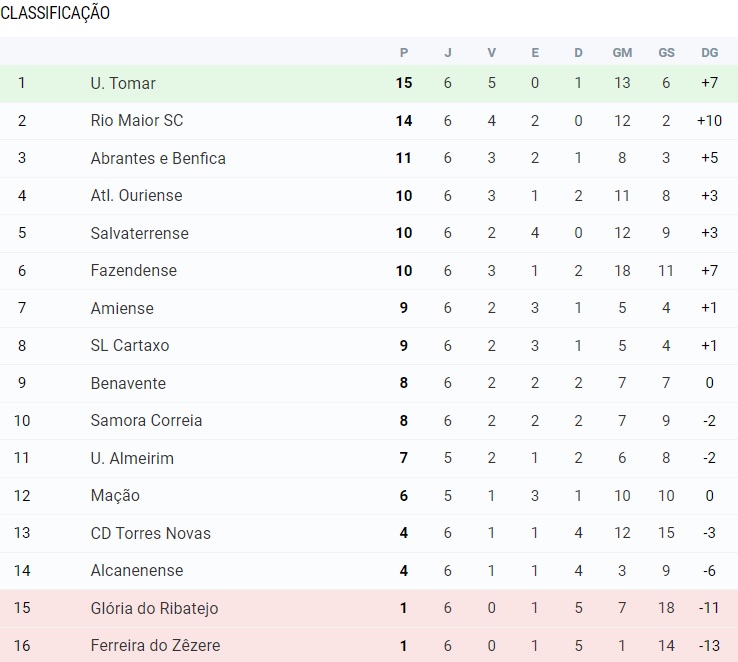Open the Samora Correia team page
Screen dimensions: 738x662
coord(146,421)
